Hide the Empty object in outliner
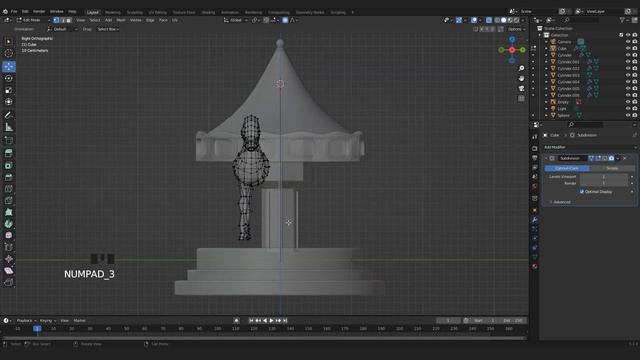Viewport: 640px width, 360px height. [x=628, y=102]
